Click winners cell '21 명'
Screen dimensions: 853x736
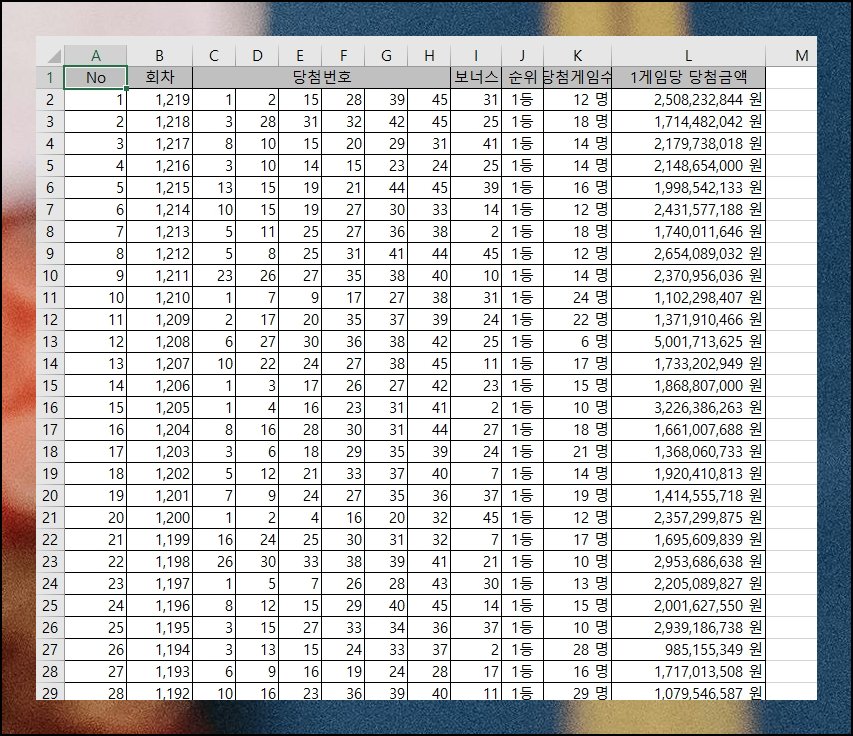point(578,452)
